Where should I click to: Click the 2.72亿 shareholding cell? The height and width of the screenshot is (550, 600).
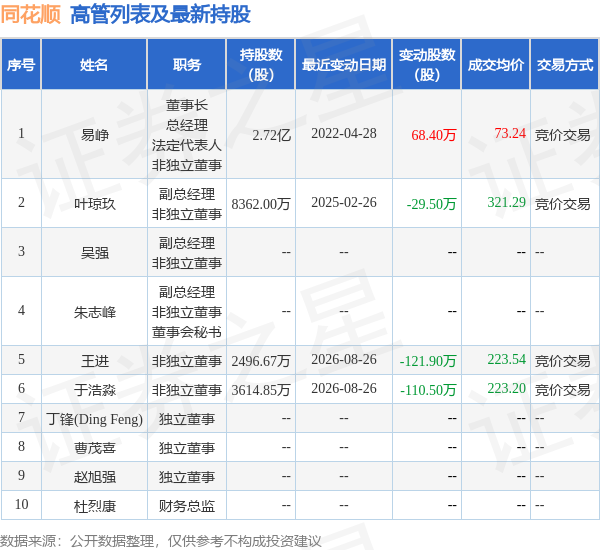[271, 135]
